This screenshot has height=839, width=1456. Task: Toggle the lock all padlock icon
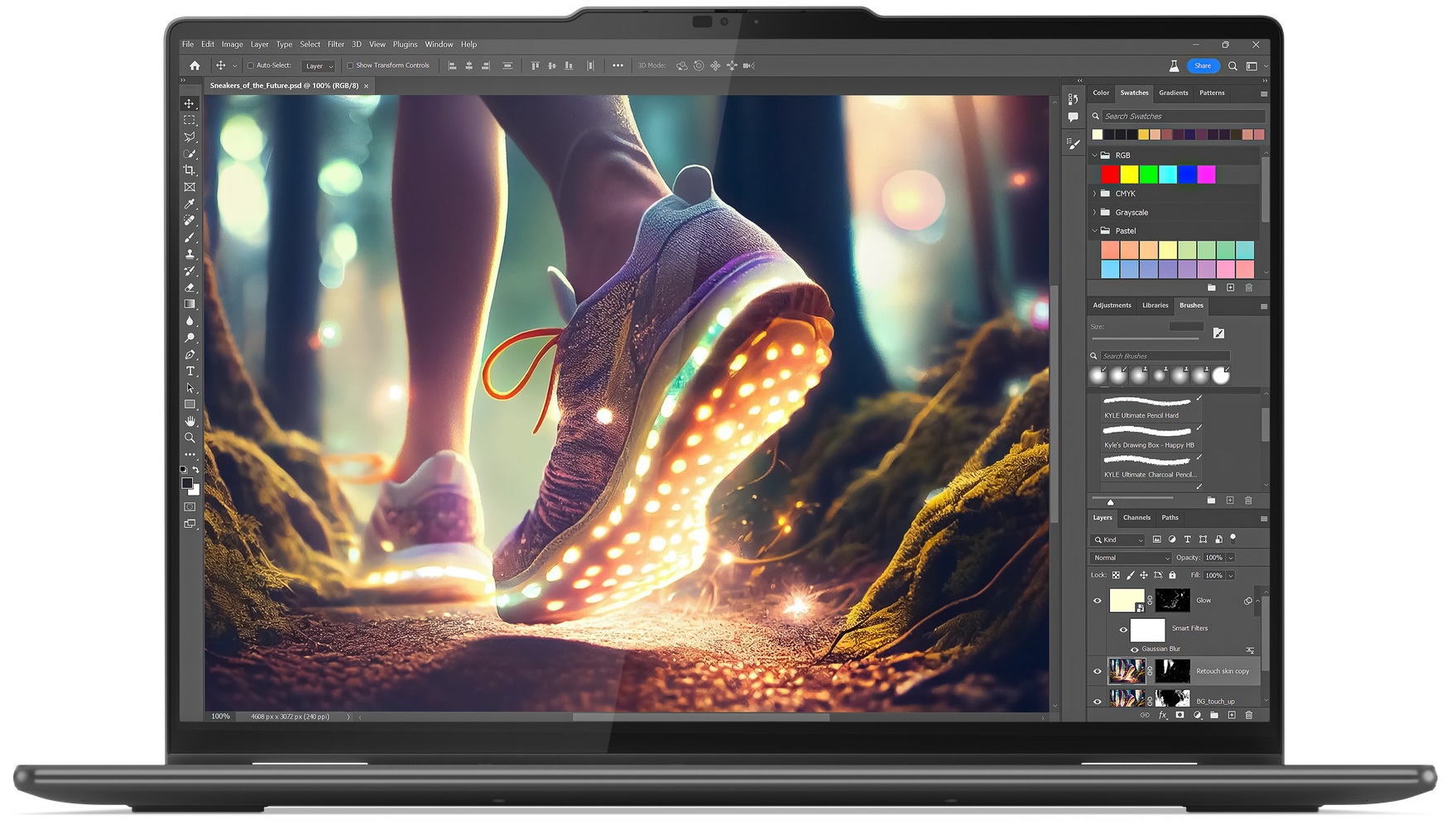click(x=1172, y=575)
